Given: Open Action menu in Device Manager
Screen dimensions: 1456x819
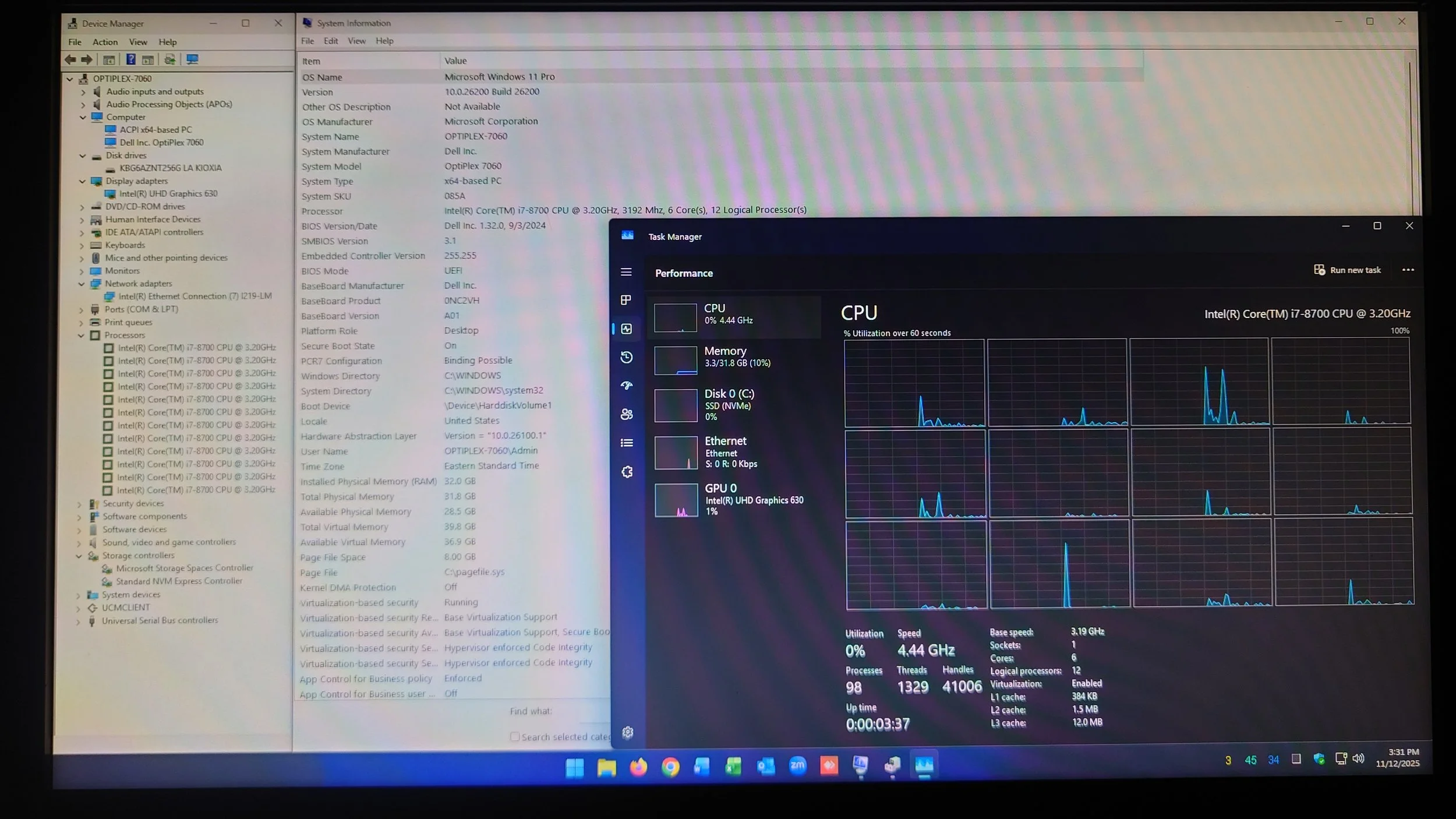Looking at the screenshot, I should [x=105, y=42].
